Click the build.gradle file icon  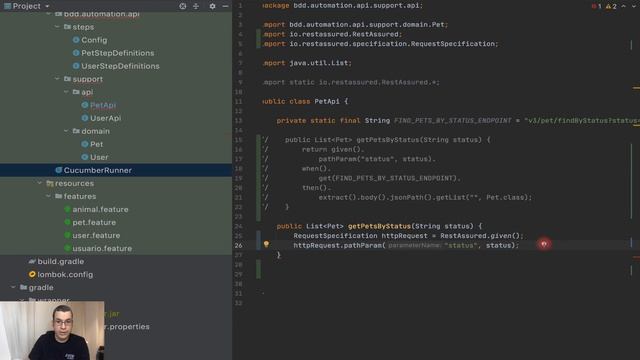pyautogui.click(x=32, y=262)
